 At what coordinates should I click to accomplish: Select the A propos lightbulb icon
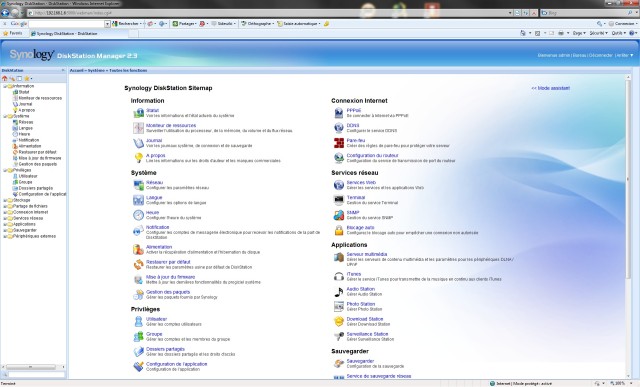click(x=138, y=158)
